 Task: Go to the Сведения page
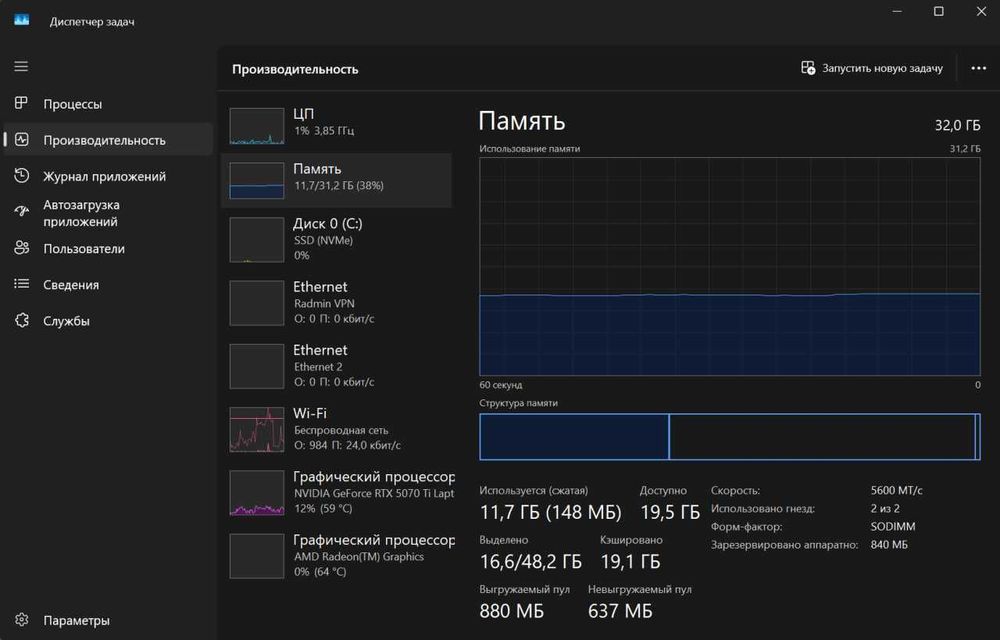coord(108,285)
